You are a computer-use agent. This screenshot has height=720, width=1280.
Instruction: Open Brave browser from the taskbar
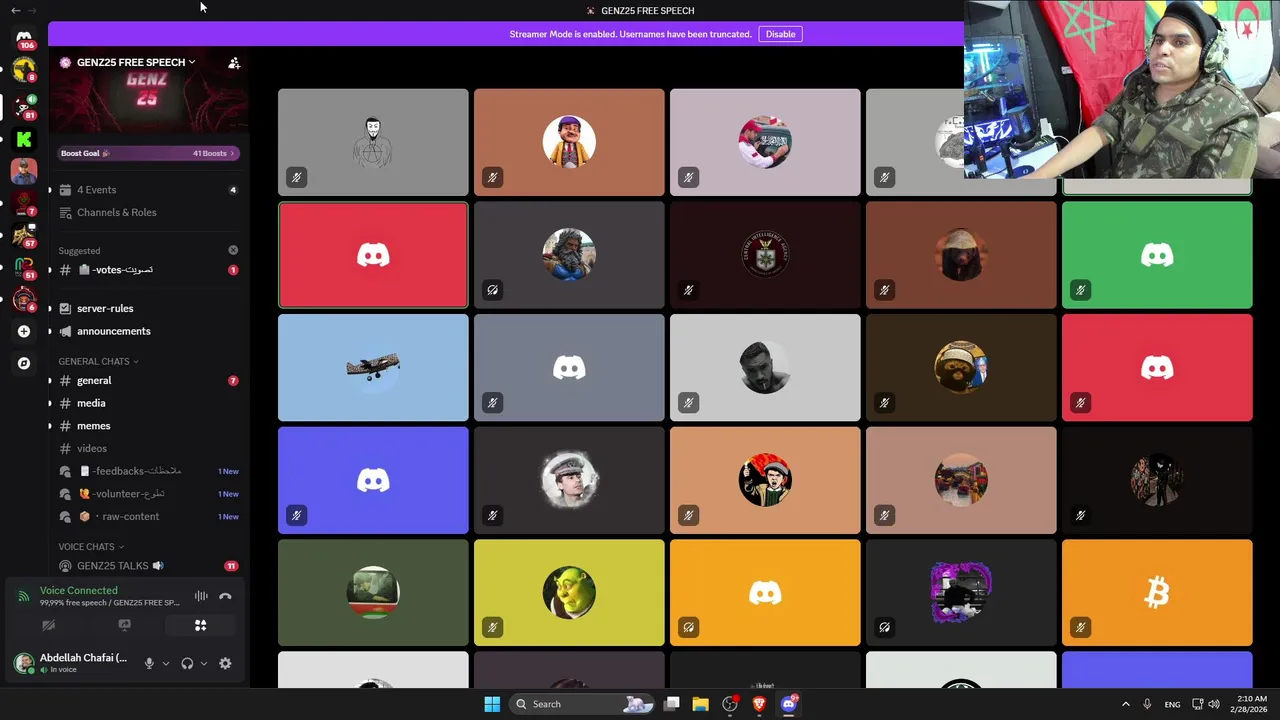click(759, 704)
